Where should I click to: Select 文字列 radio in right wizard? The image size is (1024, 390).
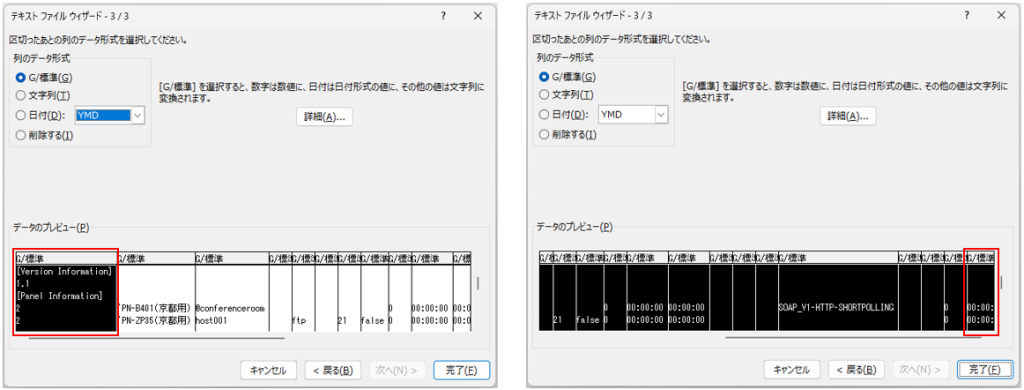click(x=544, y=95)
